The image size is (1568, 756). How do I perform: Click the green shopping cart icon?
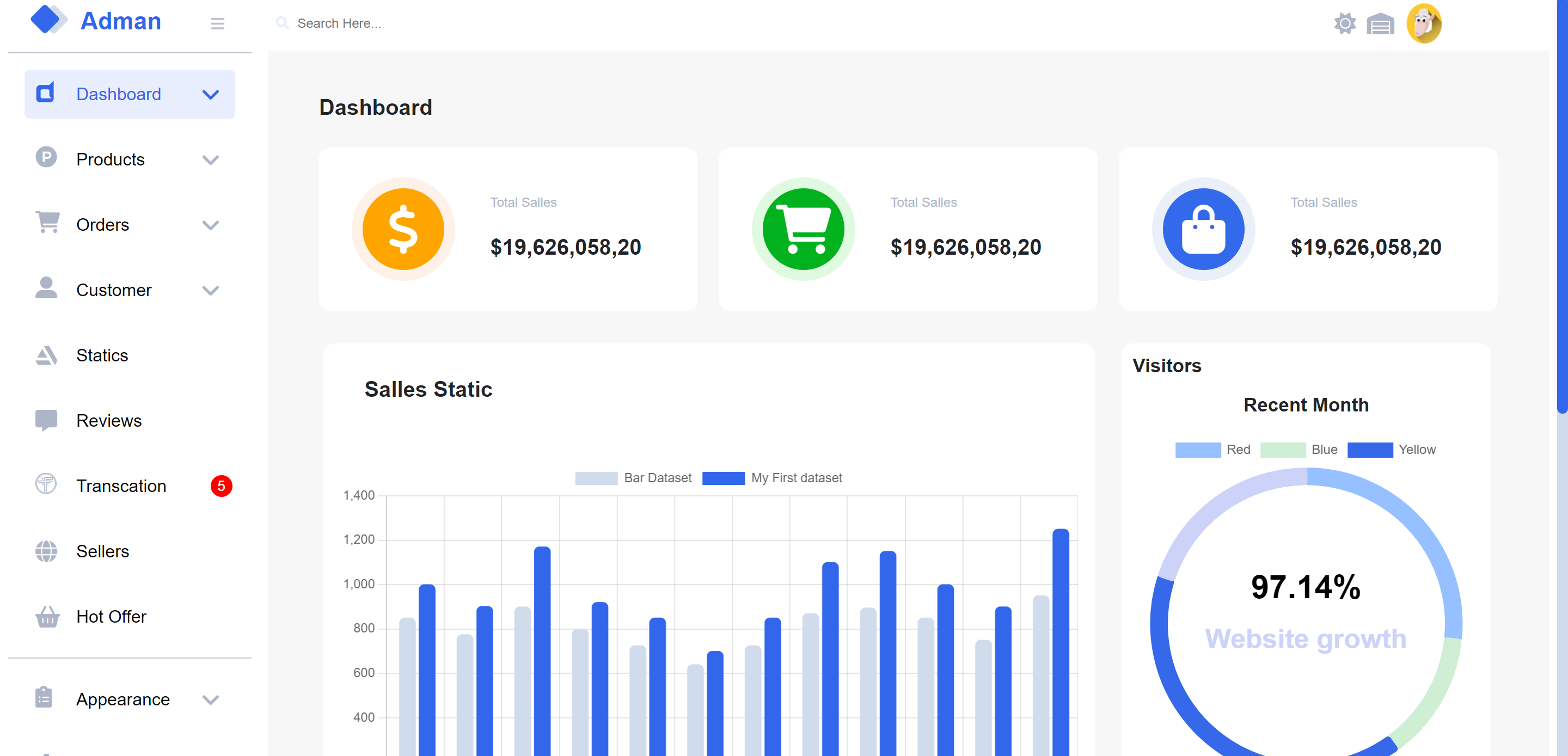click(803, 229)
